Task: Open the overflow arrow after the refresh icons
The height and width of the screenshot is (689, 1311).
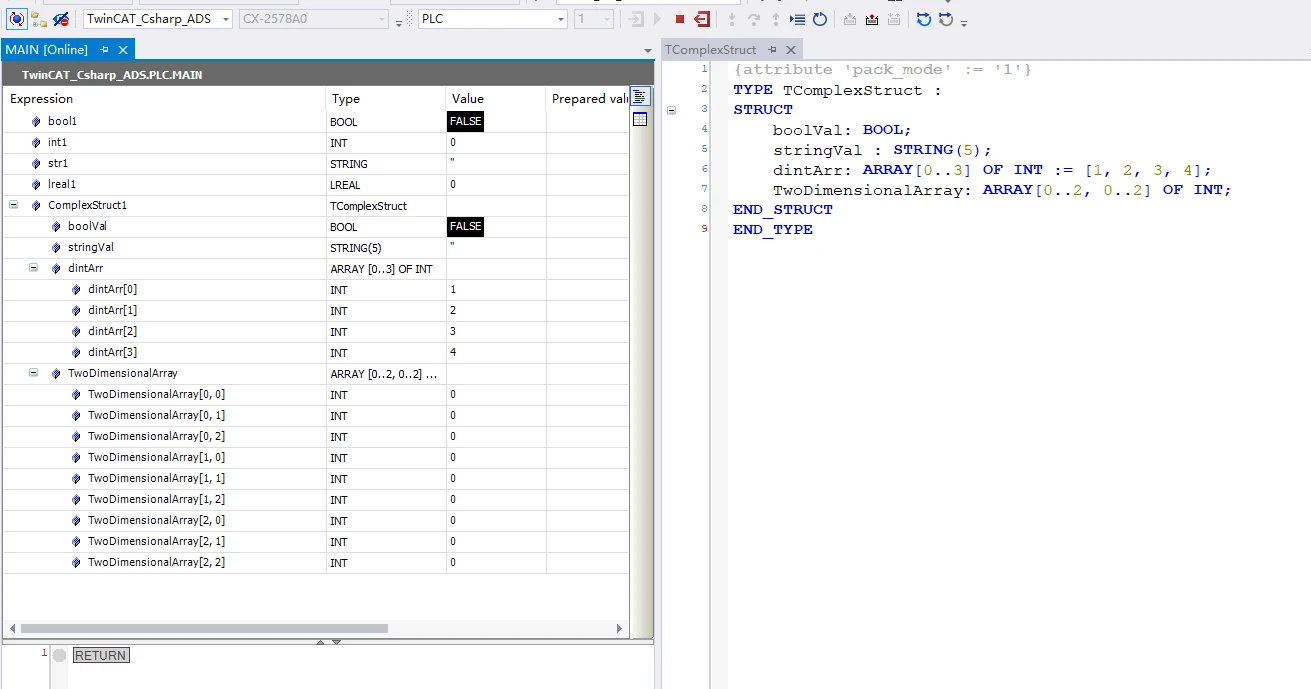Action: [x=964, y=22]
